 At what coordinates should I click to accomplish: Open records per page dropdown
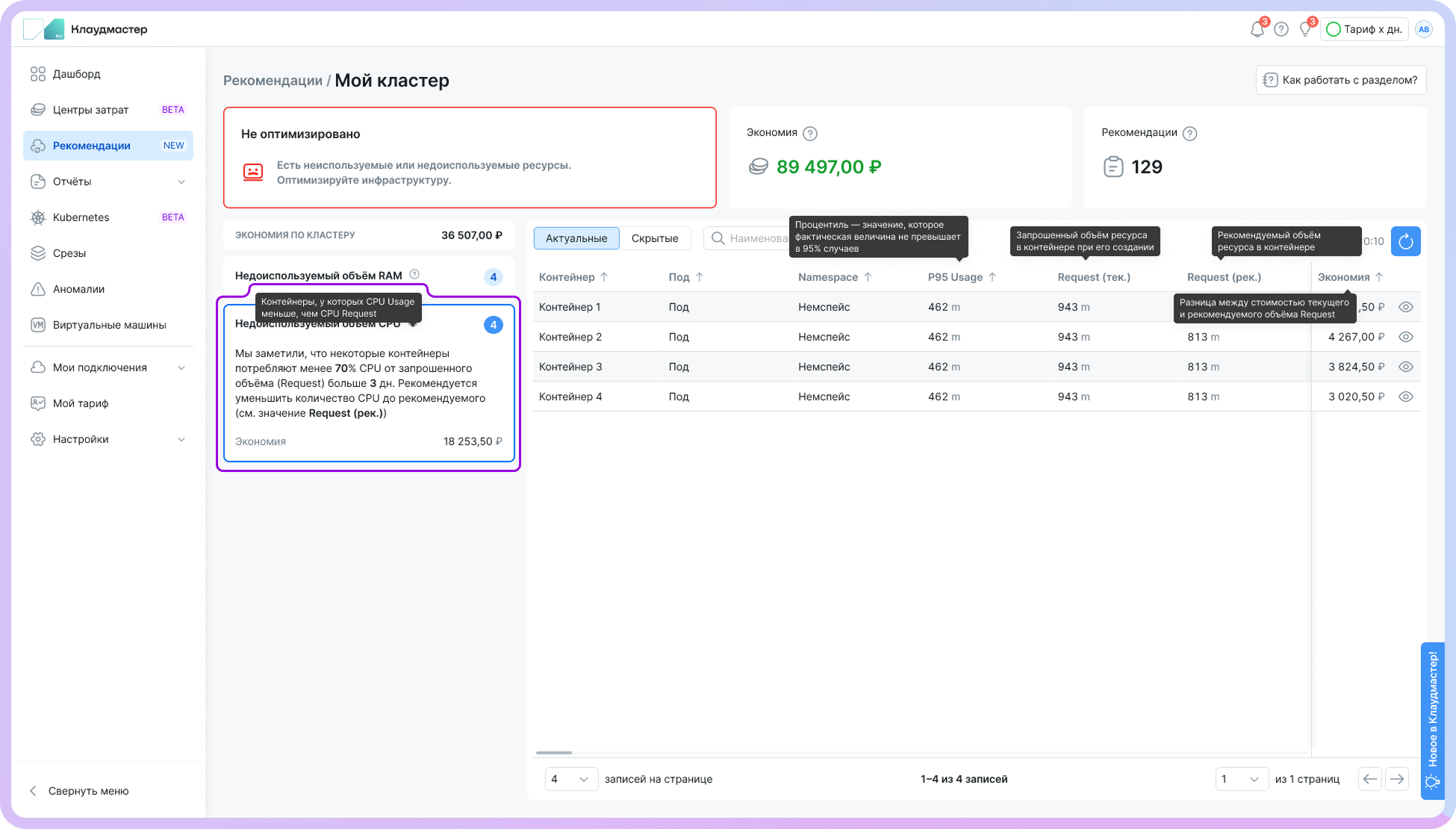[x=570, y=779]
